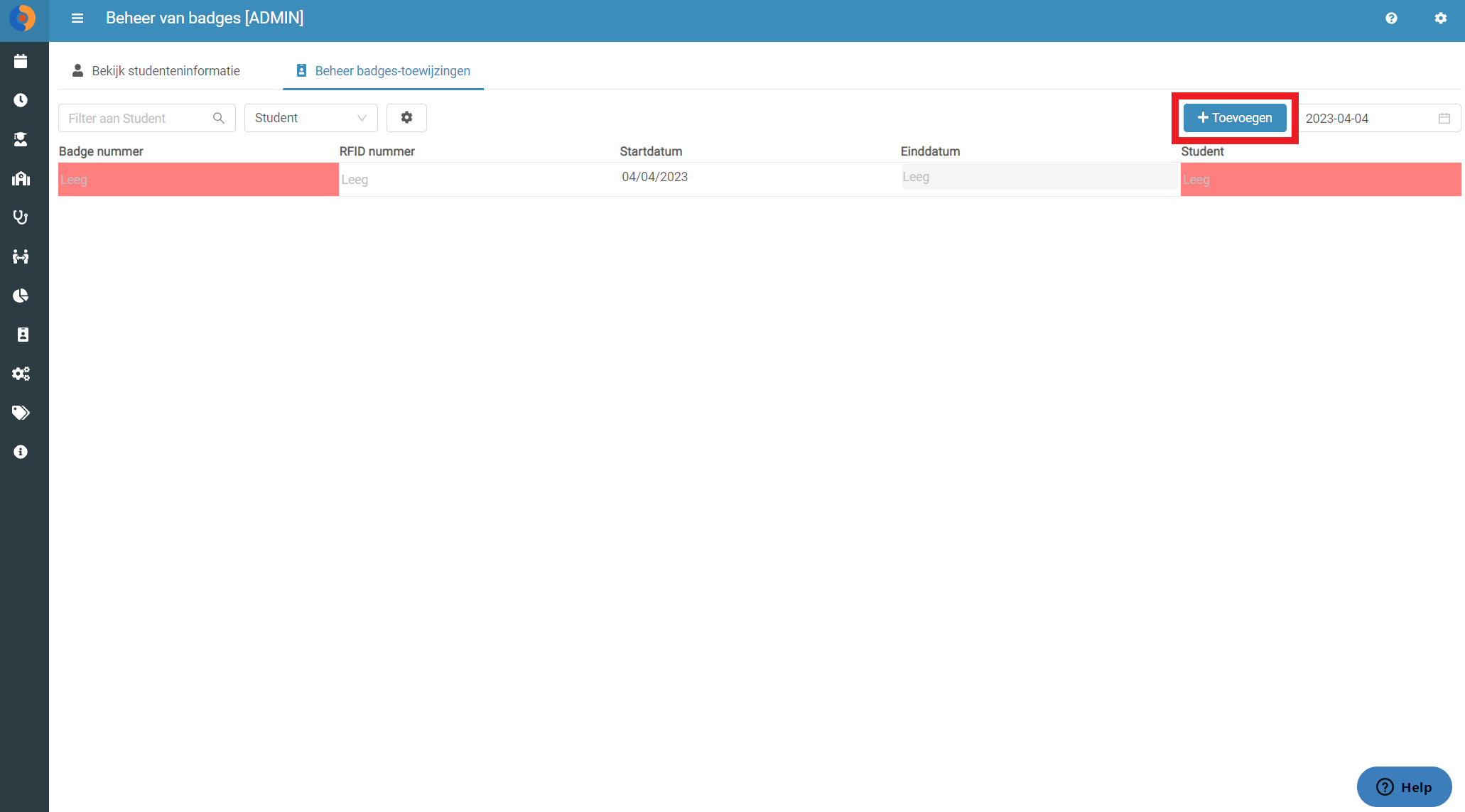Open the column settings gear button
Viewport: 1465px width, 812px height.
pos(406,118)
